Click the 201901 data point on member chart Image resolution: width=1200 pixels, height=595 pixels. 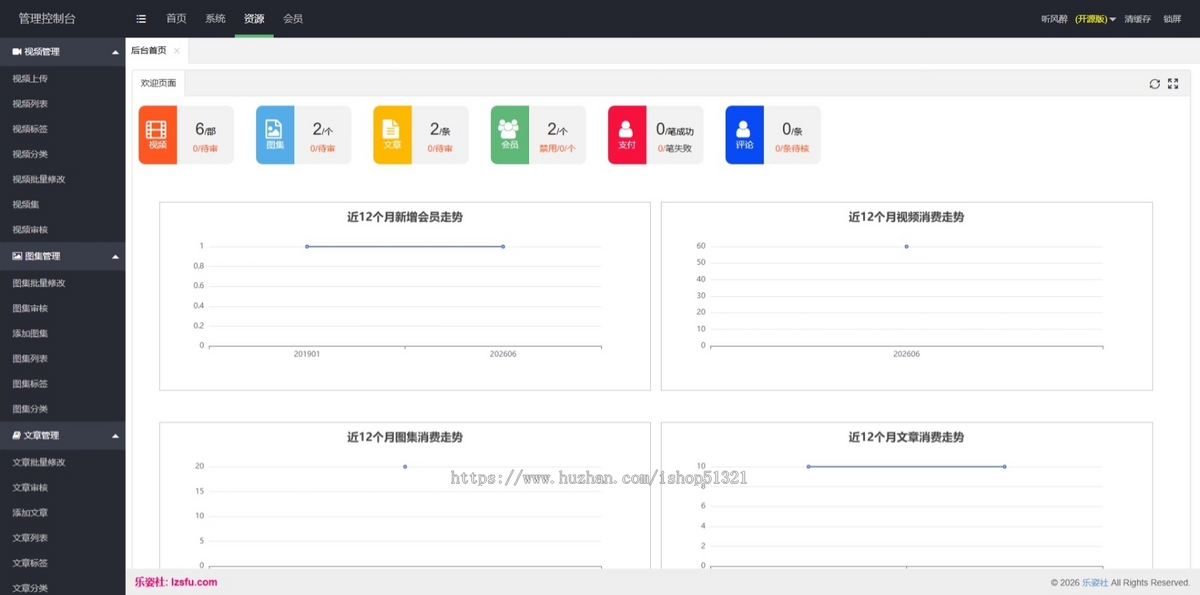[x=307, y=246]
